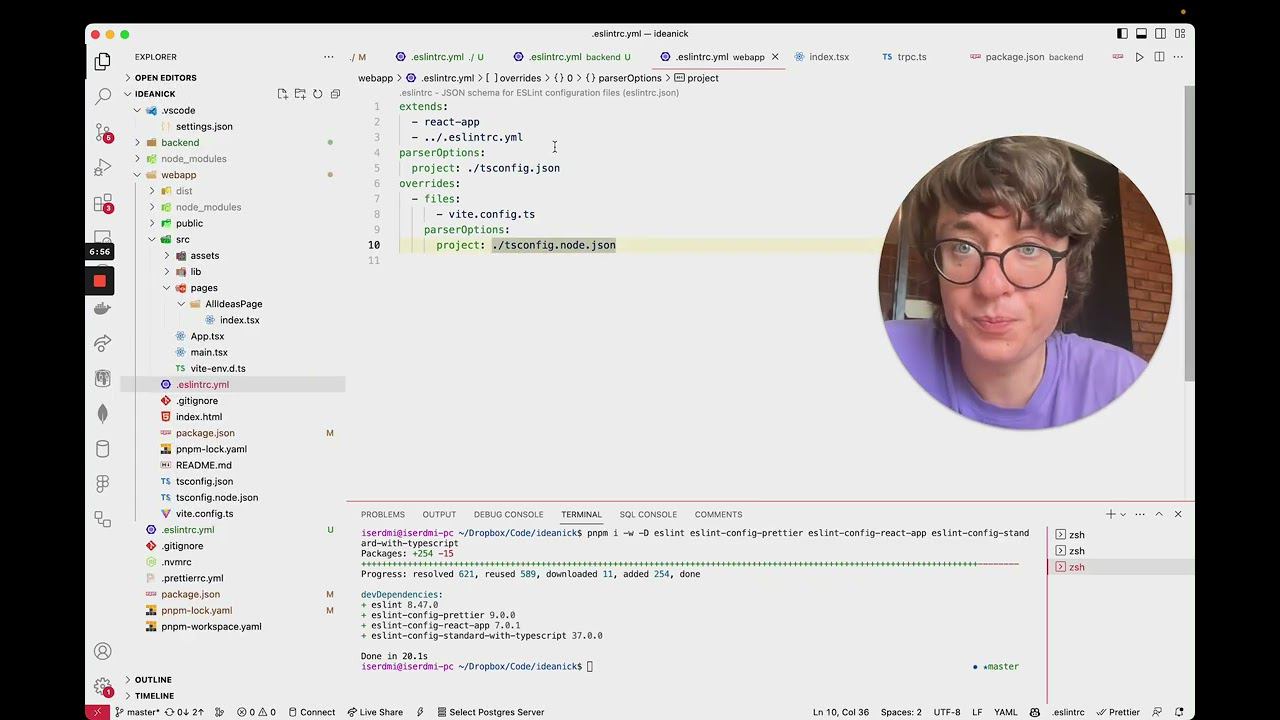Toggle bottom panel visibility in title bar
The width and height of the screenshot is (1280, 720).
click(1141, 34)
